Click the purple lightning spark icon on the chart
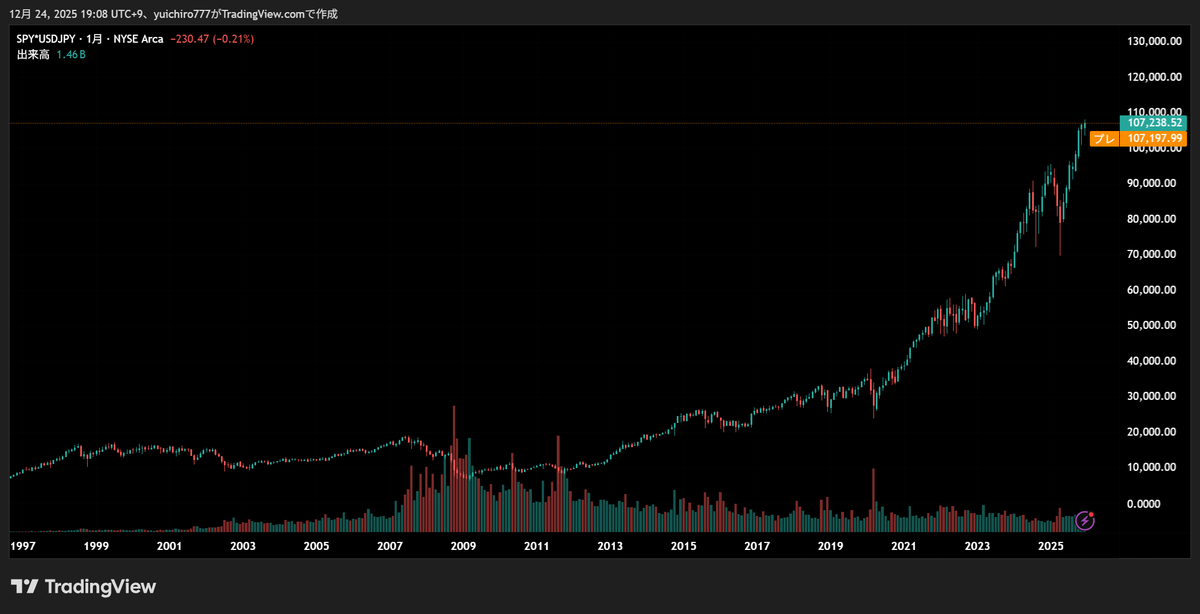This screenshot has height=614, width=1200. (1085, 521)
